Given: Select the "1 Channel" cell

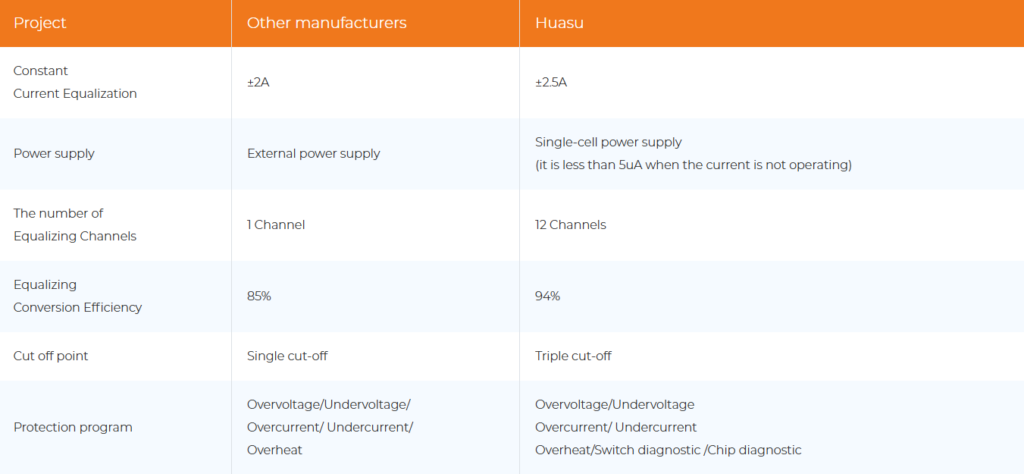Looking at the screenshot, I should pos(276,225).
